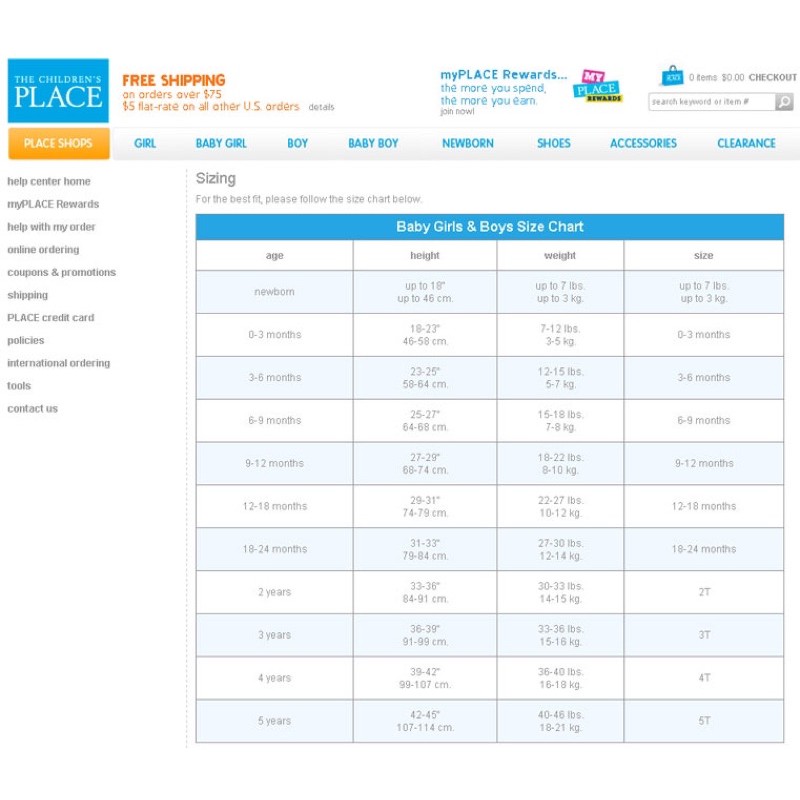The height and width of the screenshot is (800, 800).
Task: Click the weight column header
Action: tap(560, 256)
